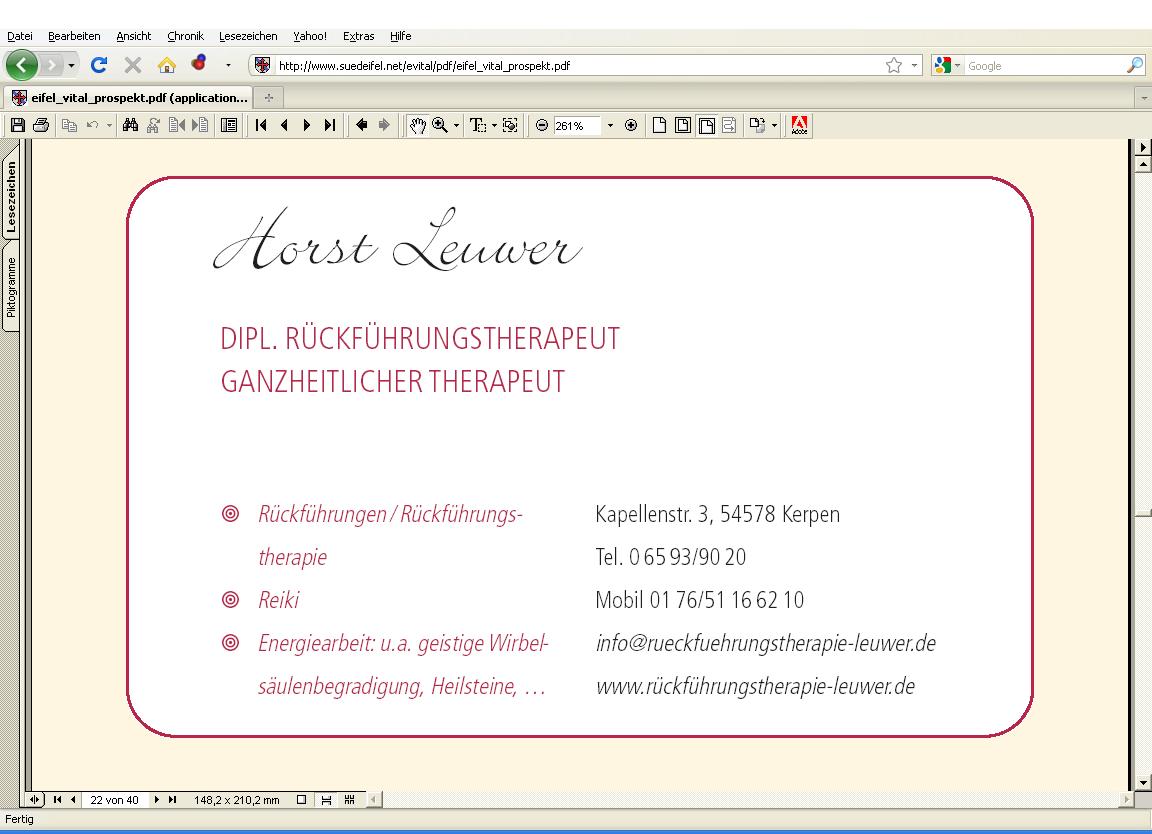This screenshot has height=834, width=1152.
Task: Go to the last page from the toolbar
Action: click(x=329, y=125)
